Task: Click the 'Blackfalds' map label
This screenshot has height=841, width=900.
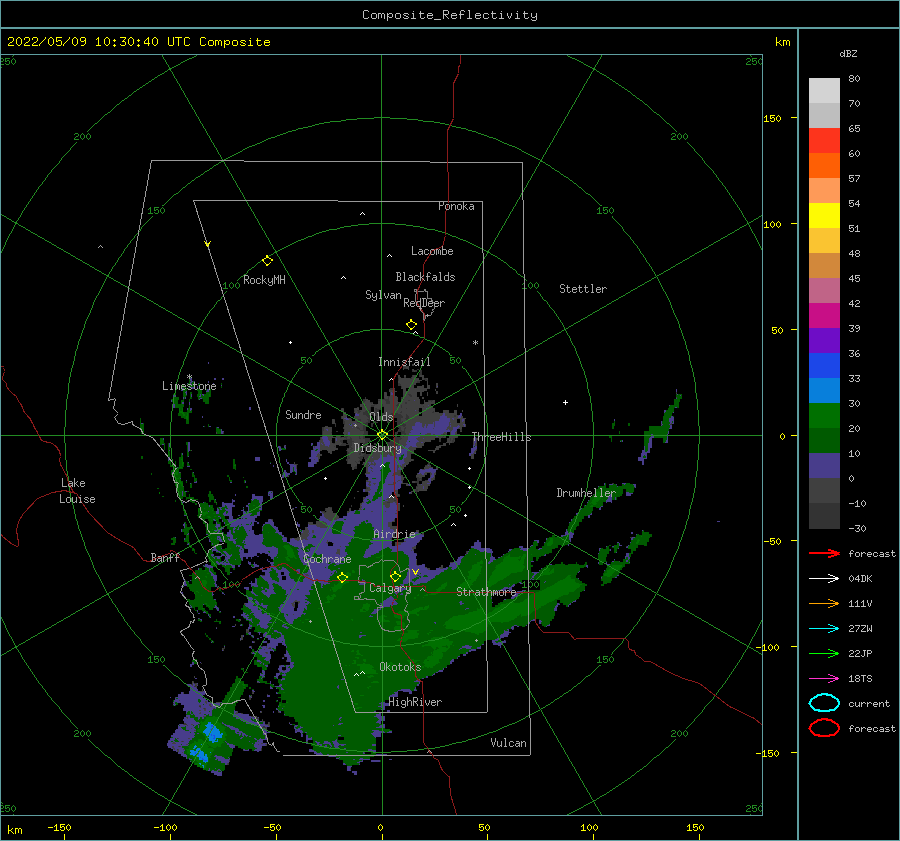Action: point(425,277)
